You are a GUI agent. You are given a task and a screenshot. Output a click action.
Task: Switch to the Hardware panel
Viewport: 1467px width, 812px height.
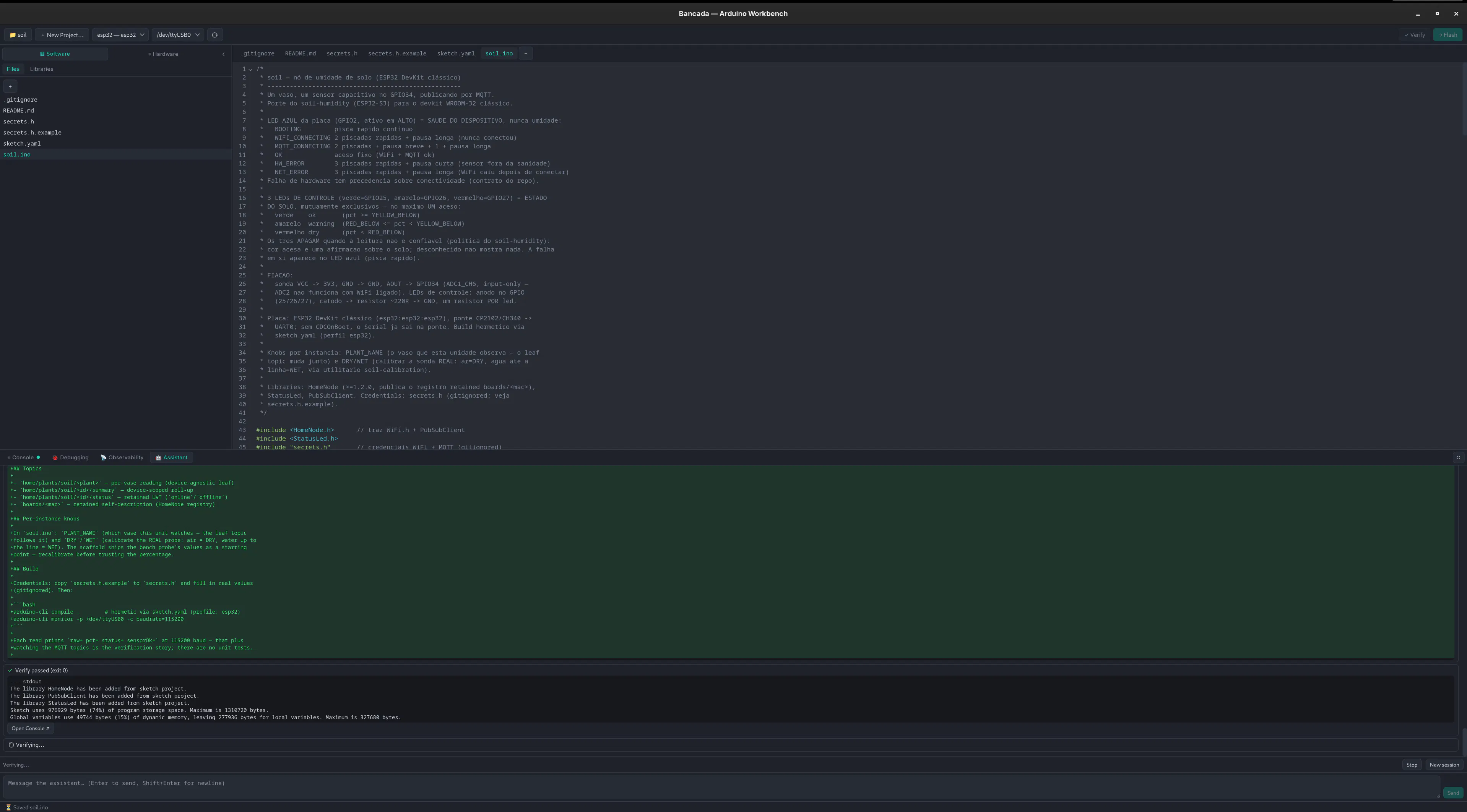pos(163,54)
